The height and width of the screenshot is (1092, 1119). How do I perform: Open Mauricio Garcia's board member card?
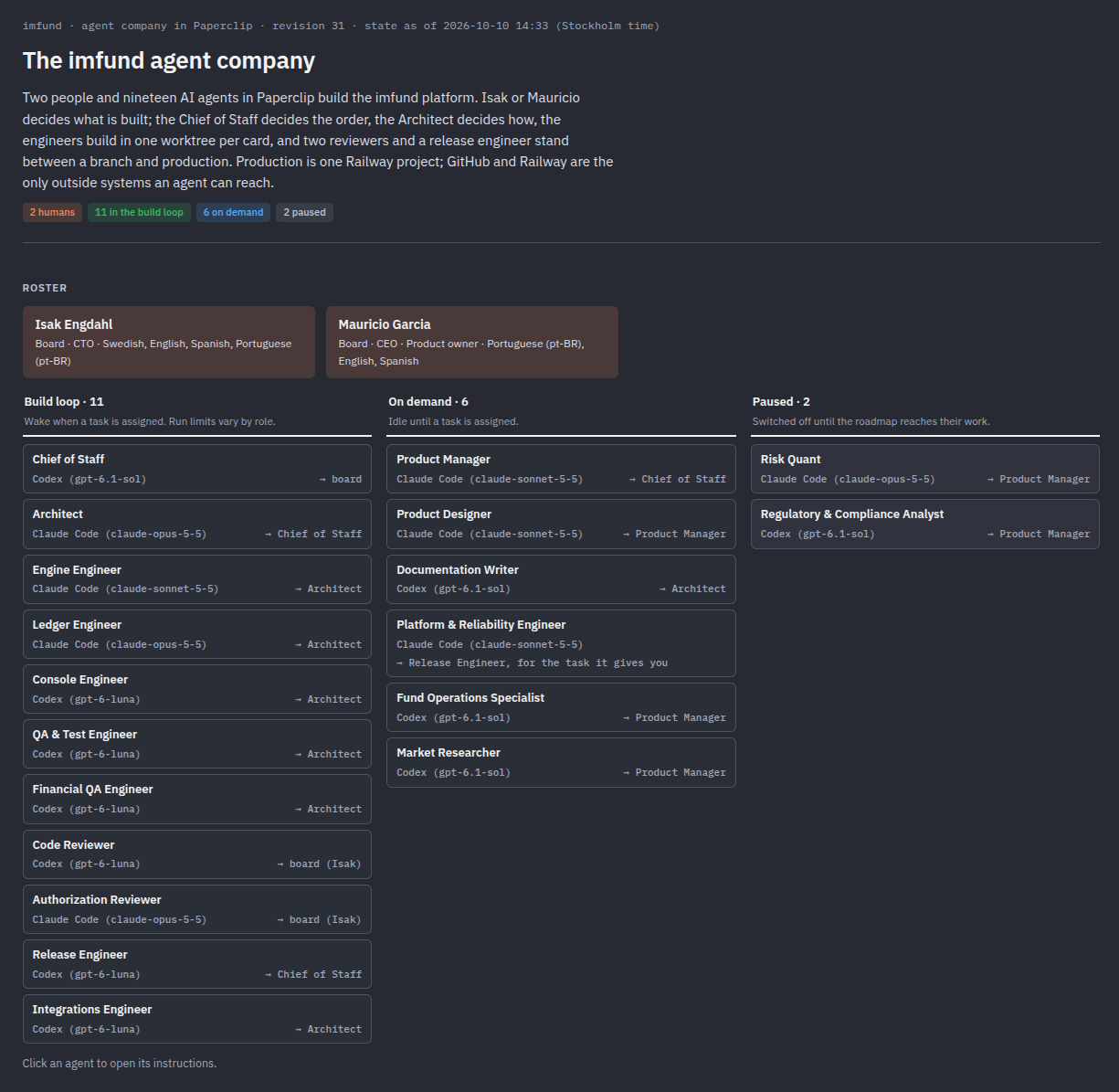(472, 342)
